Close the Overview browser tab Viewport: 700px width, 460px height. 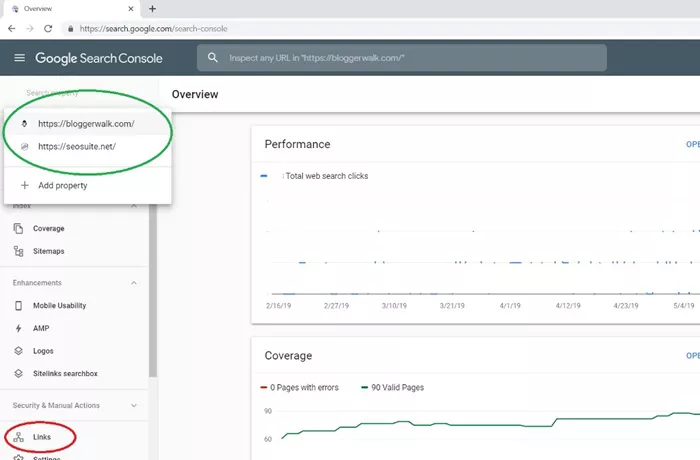130,8
